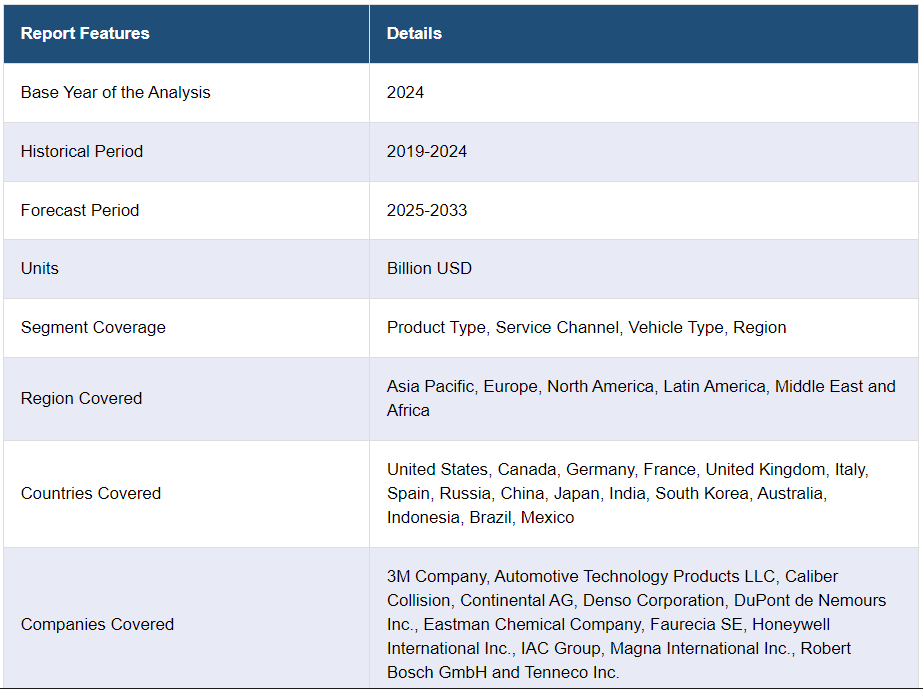
Task: Select the 'Units' row label
Action: click(40, 268)
